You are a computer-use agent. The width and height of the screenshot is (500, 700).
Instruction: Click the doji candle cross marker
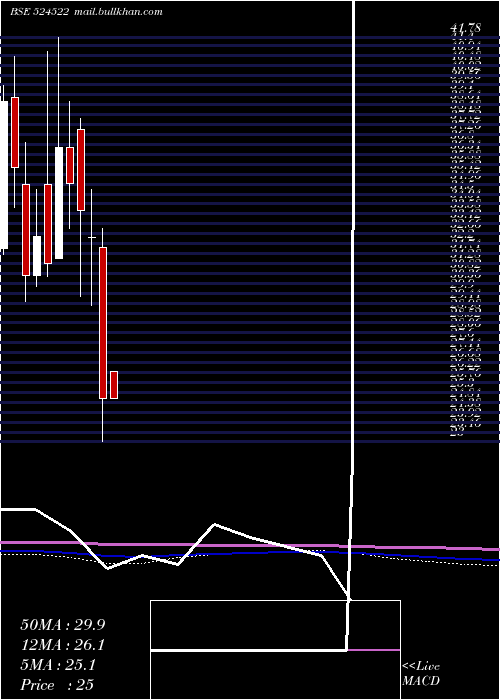point(92,238)
